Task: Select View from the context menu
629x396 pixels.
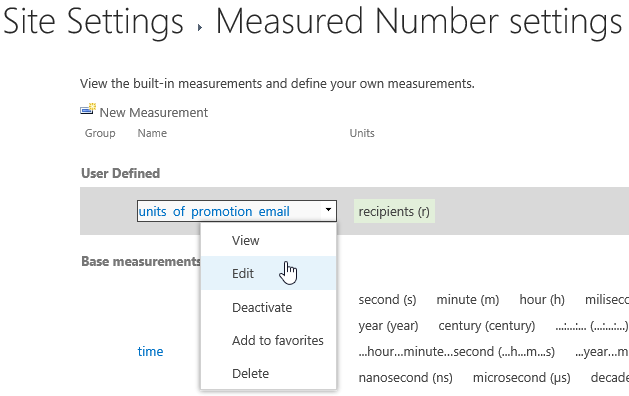Action: pos(246,240)
